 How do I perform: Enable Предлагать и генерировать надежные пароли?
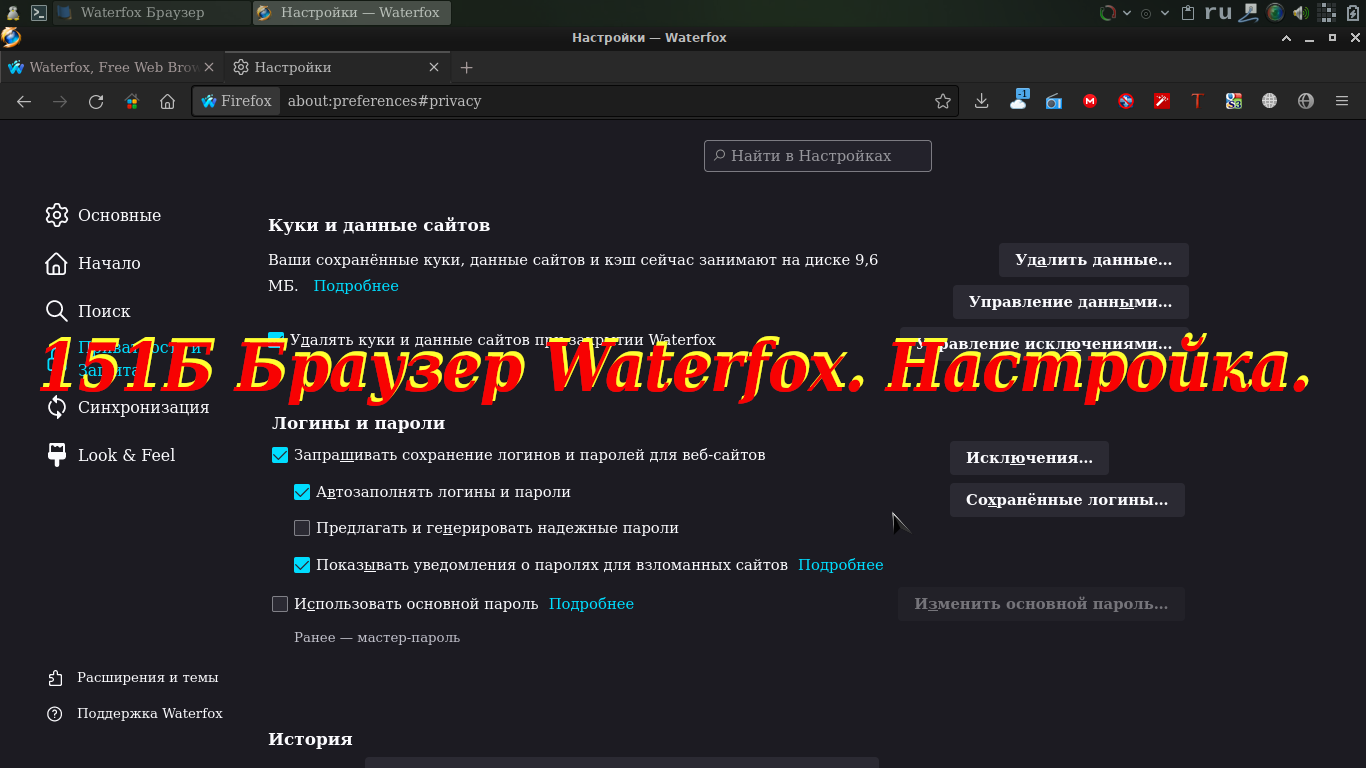tap(302, 528)
